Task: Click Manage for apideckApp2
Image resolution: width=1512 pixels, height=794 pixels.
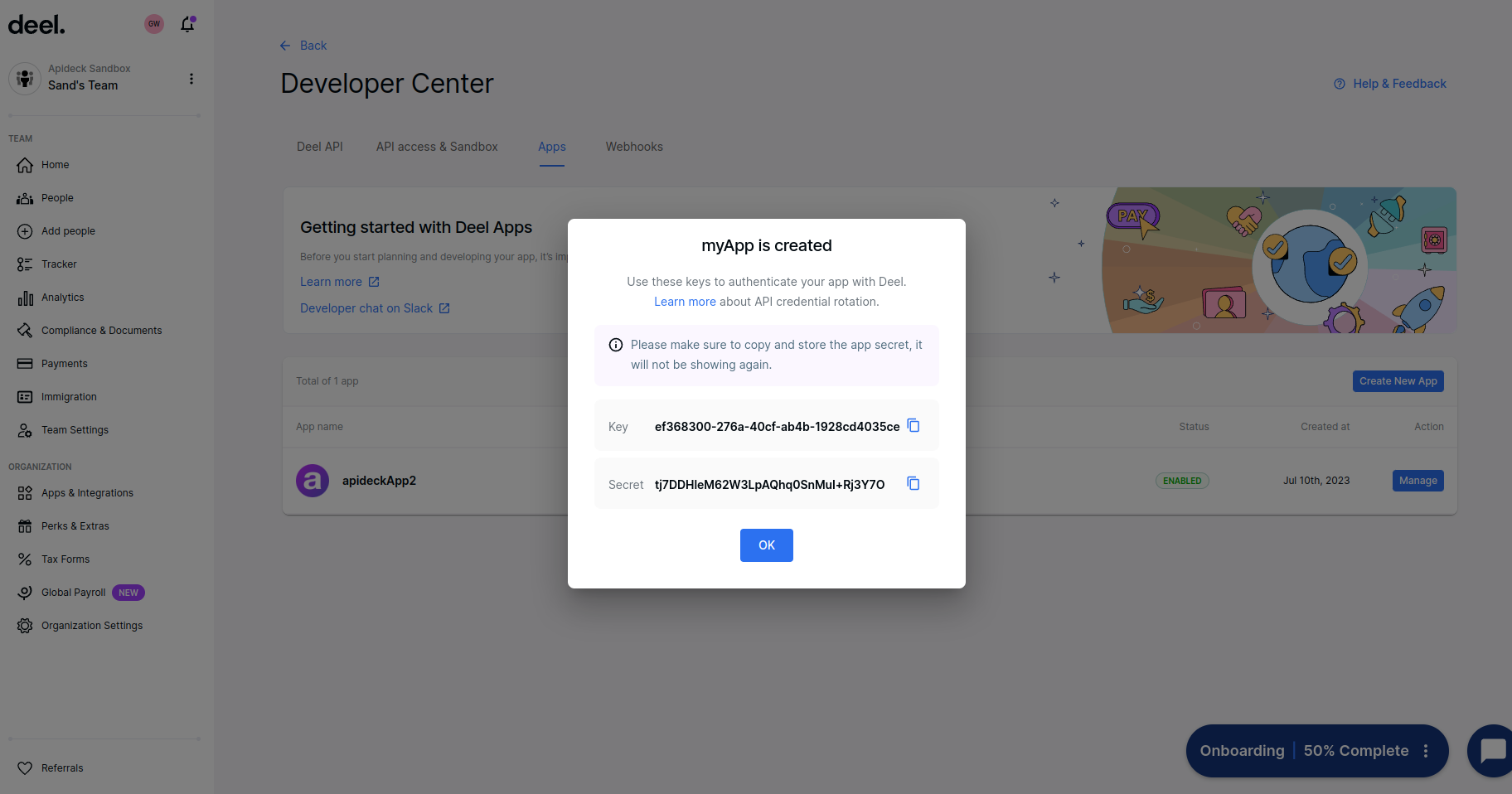Action: click(x=1418, y=481)
